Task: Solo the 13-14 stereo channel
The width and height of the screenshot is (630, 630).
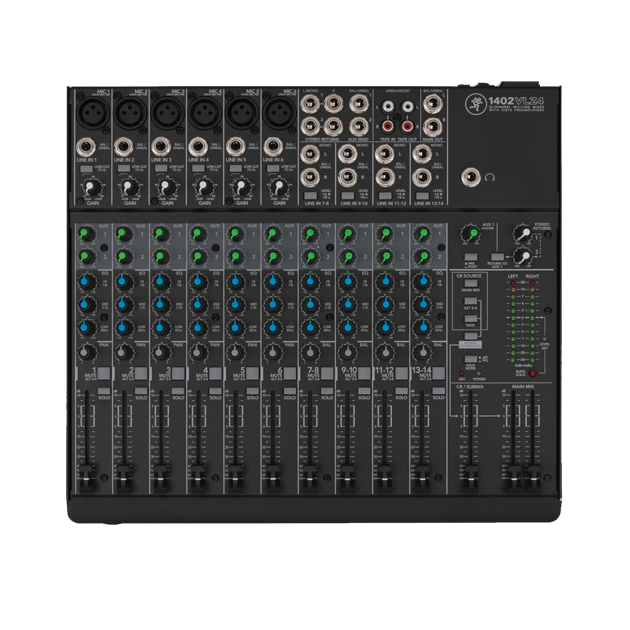Action: (438, 391)
